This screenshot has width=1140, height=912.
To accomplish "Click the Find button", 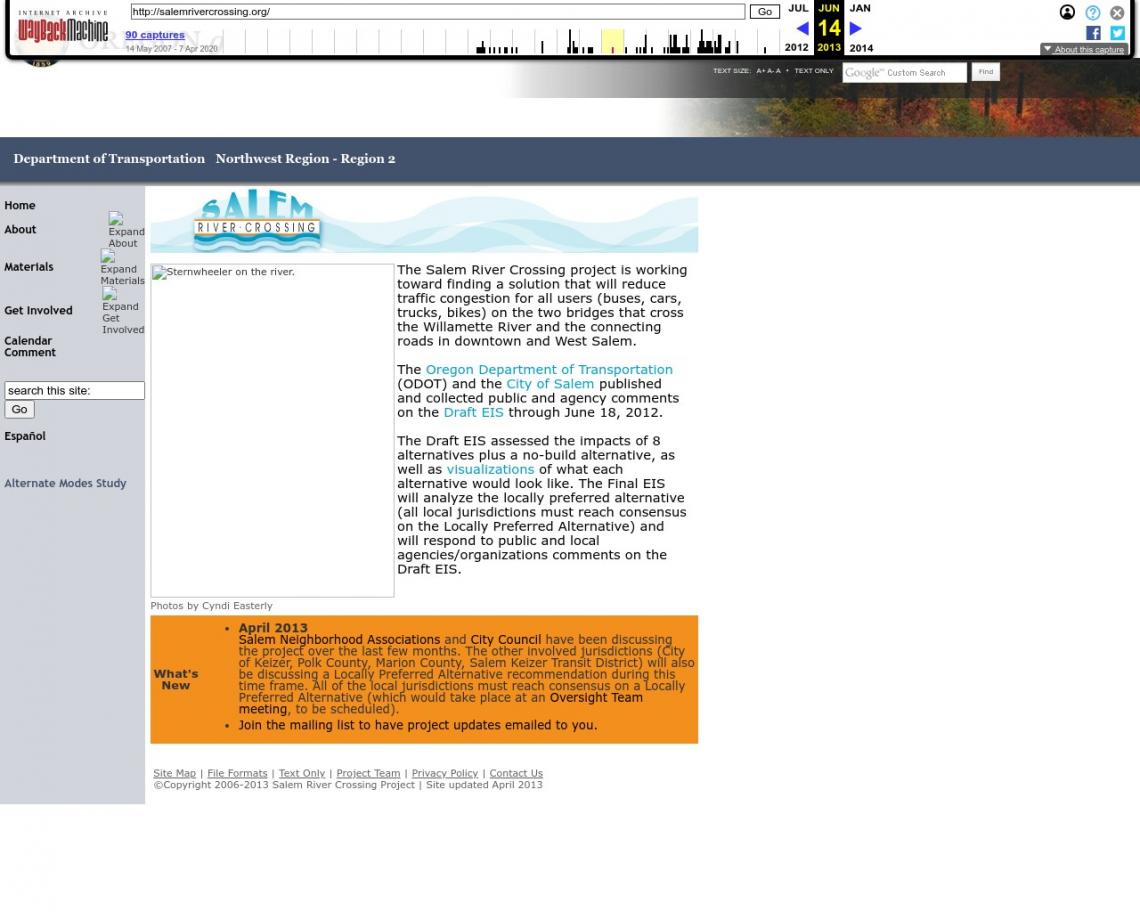I will click(x=985, y=72).
